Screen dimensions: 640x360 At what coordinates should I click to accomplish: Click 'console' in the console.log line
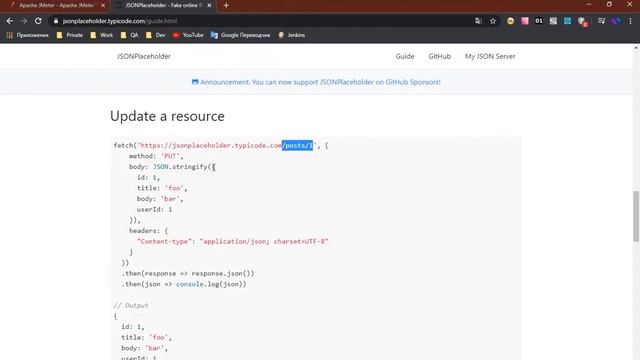coord(190,284)
